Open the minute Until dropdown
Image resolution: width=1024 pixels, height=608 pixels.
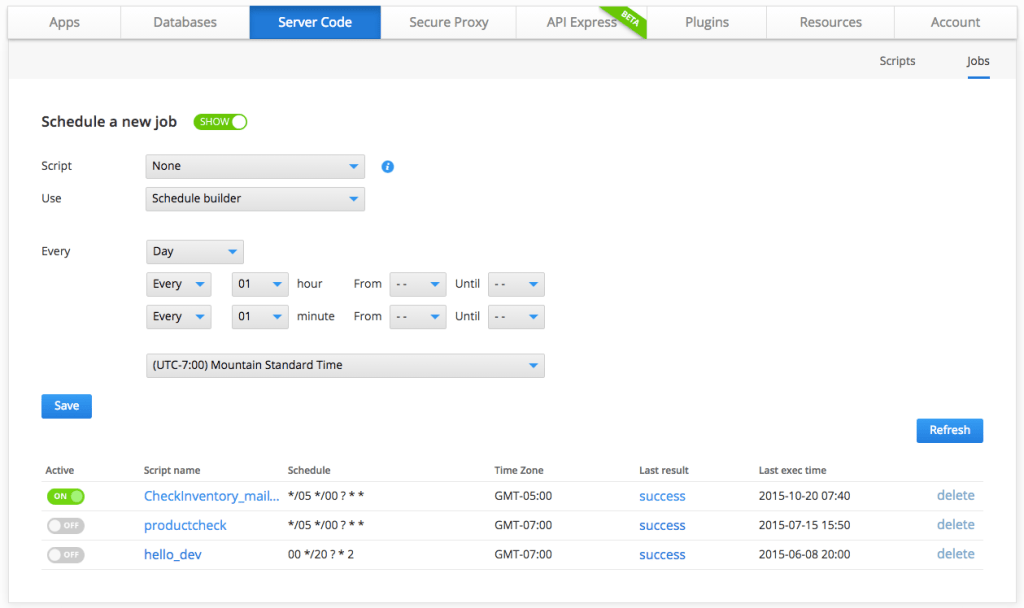tap(516, 317)
